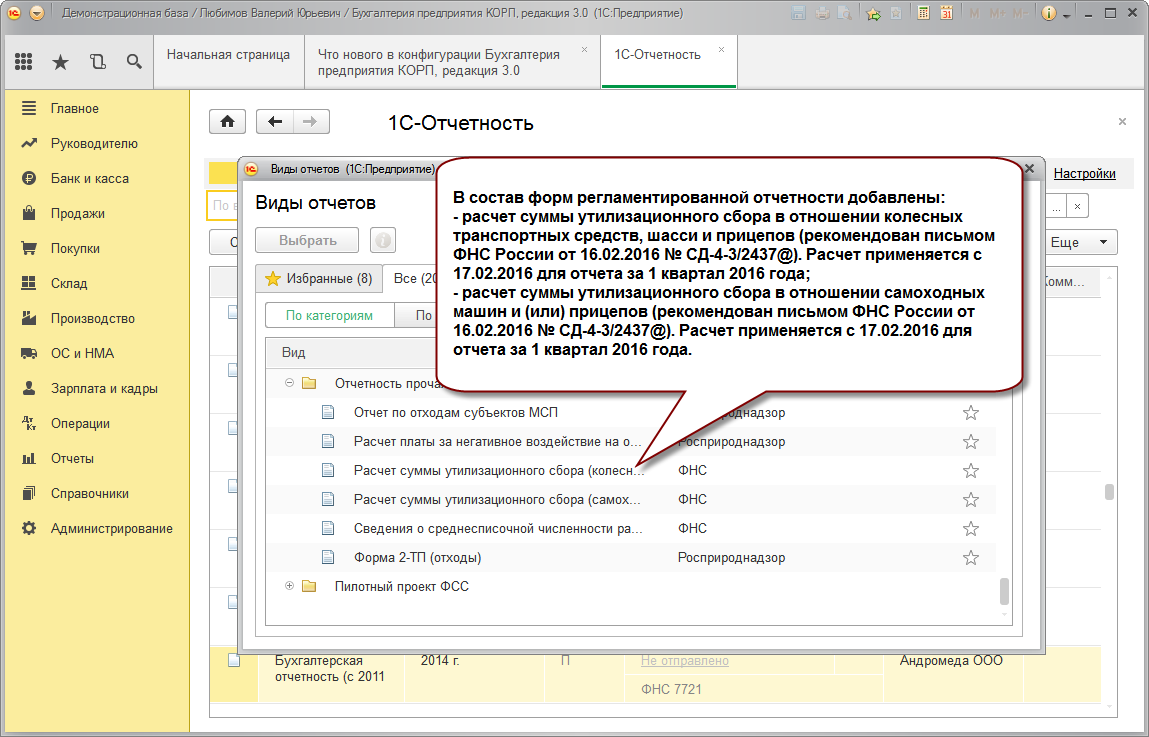Image resolution: width=1149 pixels, height=737 pixels.
Task: Click the Home button icon
Action: point(227,122)
